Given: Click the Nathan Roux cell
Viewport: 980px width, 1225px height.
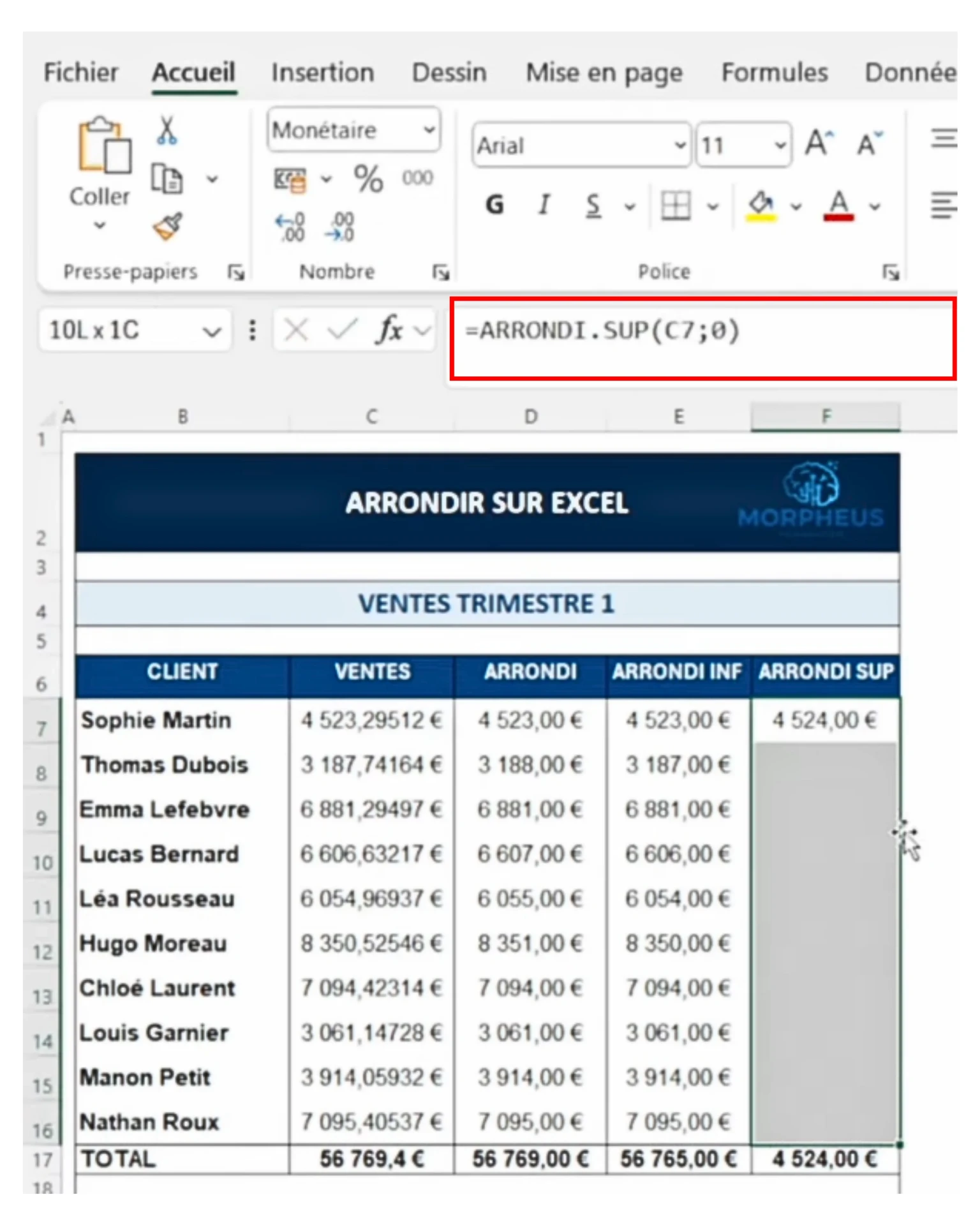Looking at the screenshot, I should pos(182,1122).
